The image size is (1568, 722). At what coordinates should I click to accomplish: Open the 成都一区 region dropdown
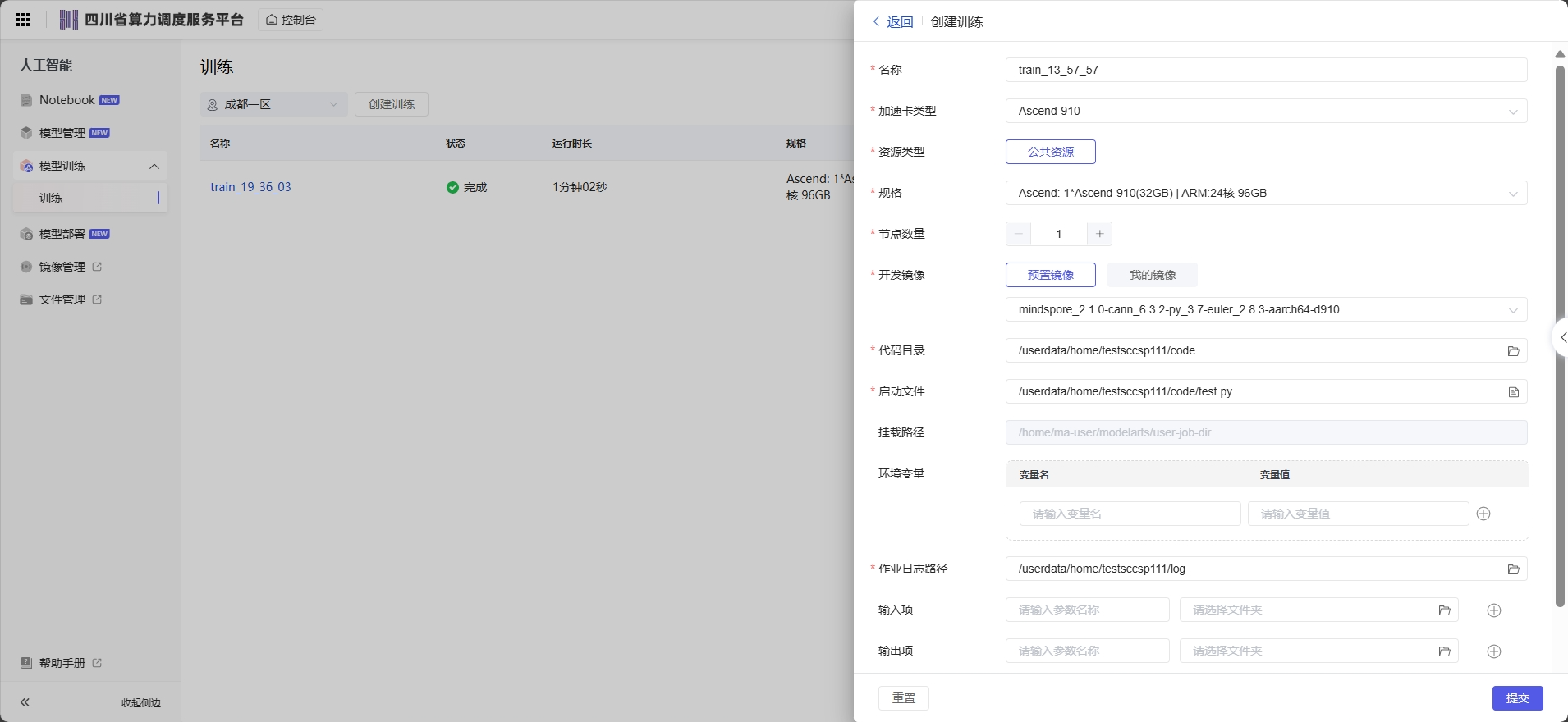click(273, 104)
